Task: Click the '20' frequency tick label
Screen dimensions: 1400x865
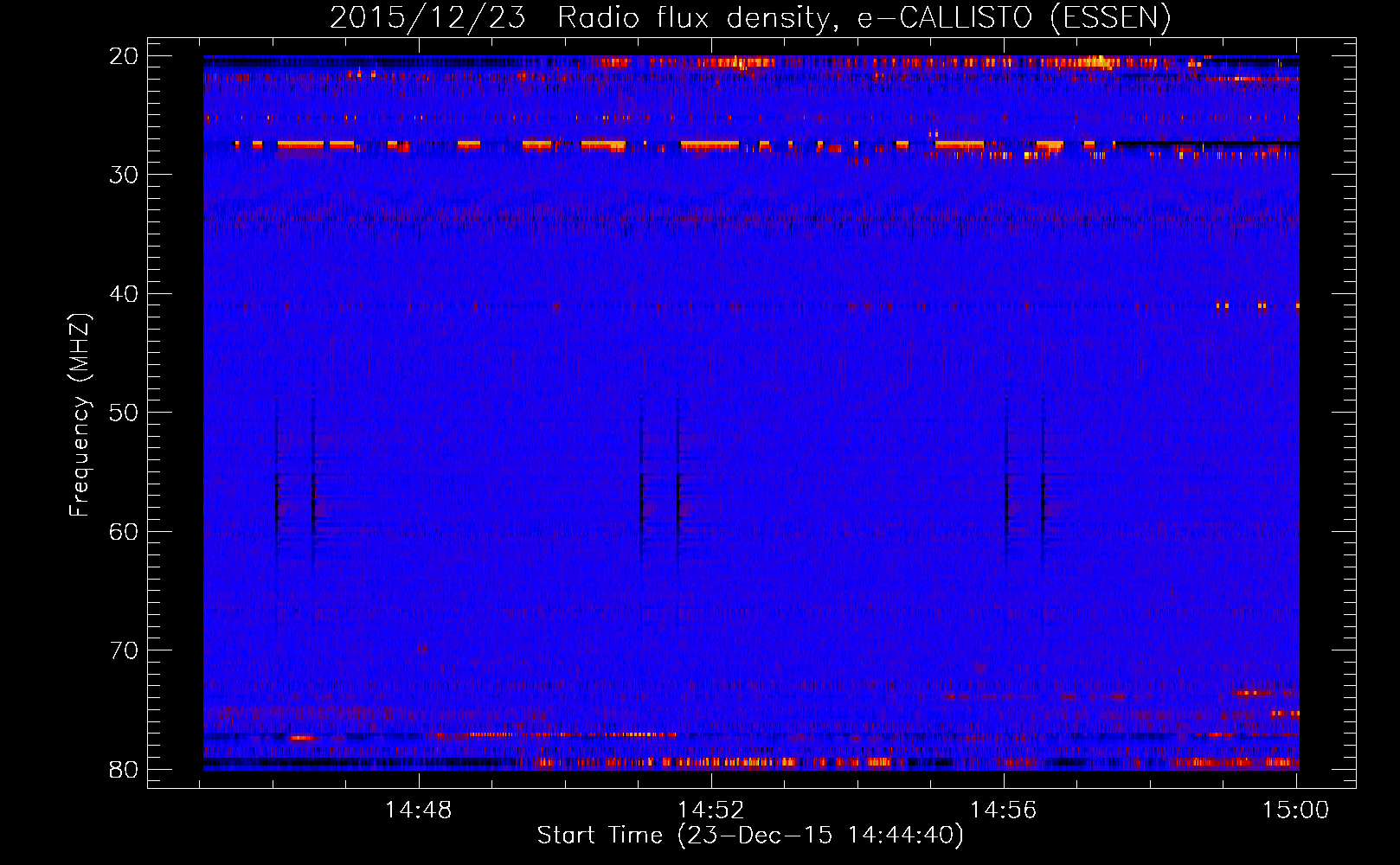Action: [x=125, y=56]
